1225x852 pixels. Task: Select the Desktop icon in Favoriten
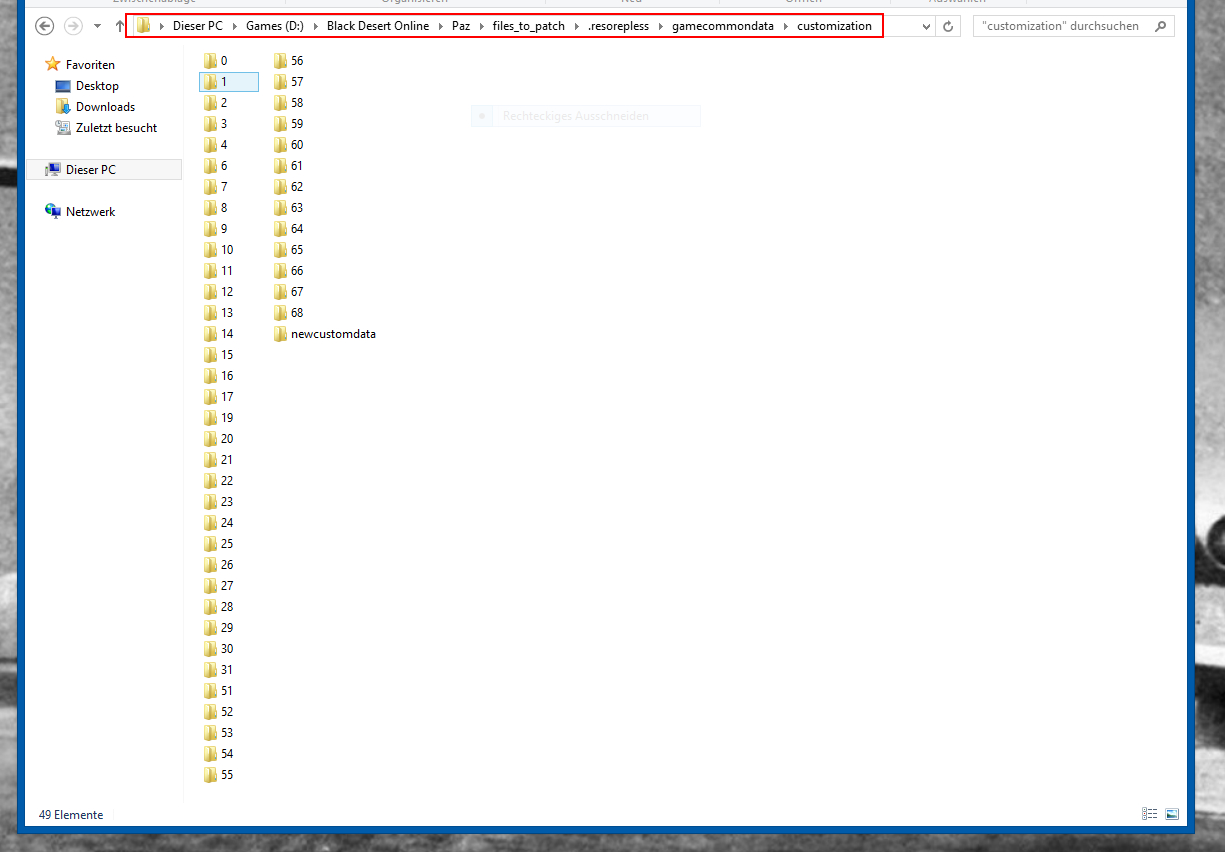point(63,86)
